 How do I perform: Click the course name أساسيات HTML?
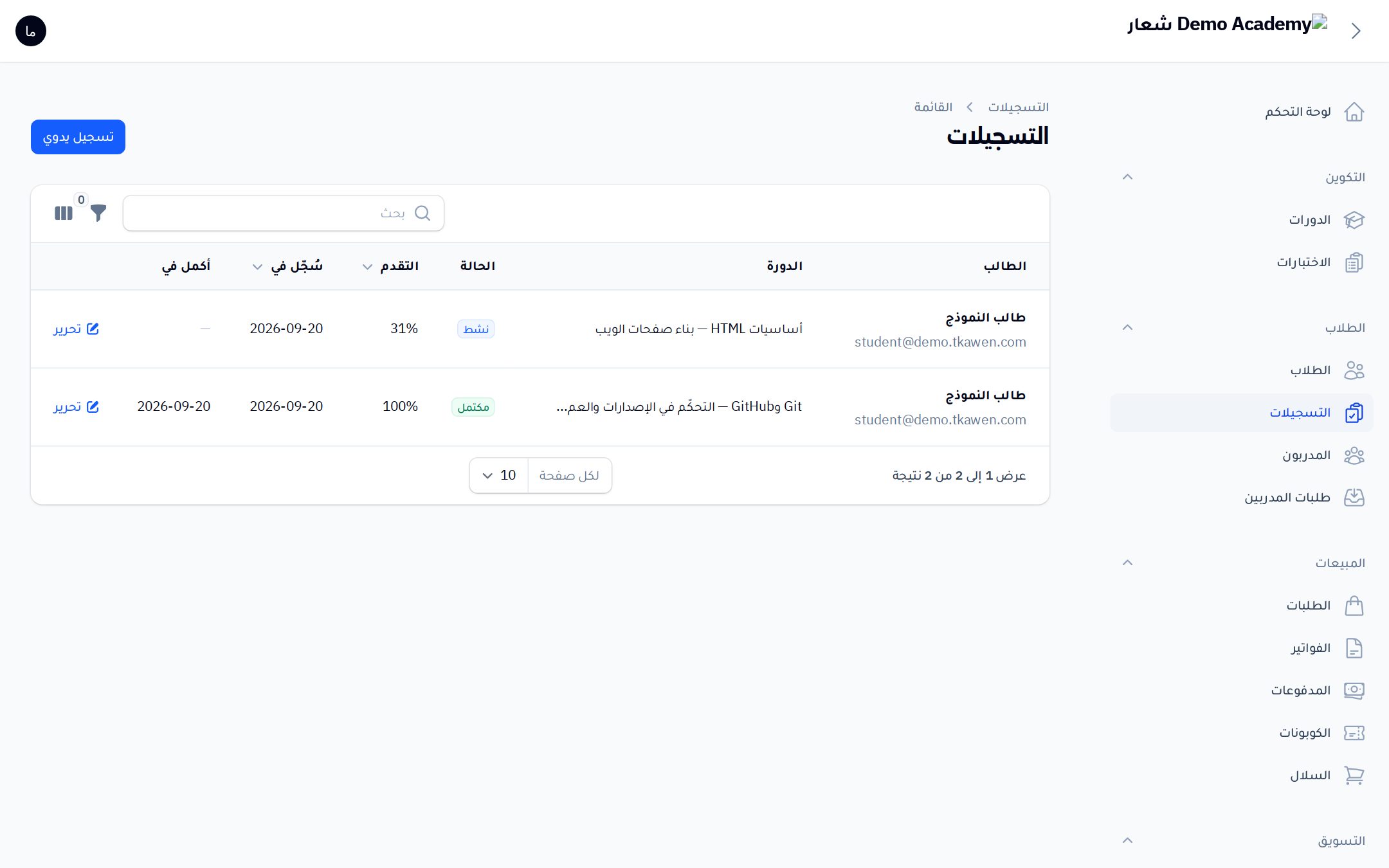699,329
